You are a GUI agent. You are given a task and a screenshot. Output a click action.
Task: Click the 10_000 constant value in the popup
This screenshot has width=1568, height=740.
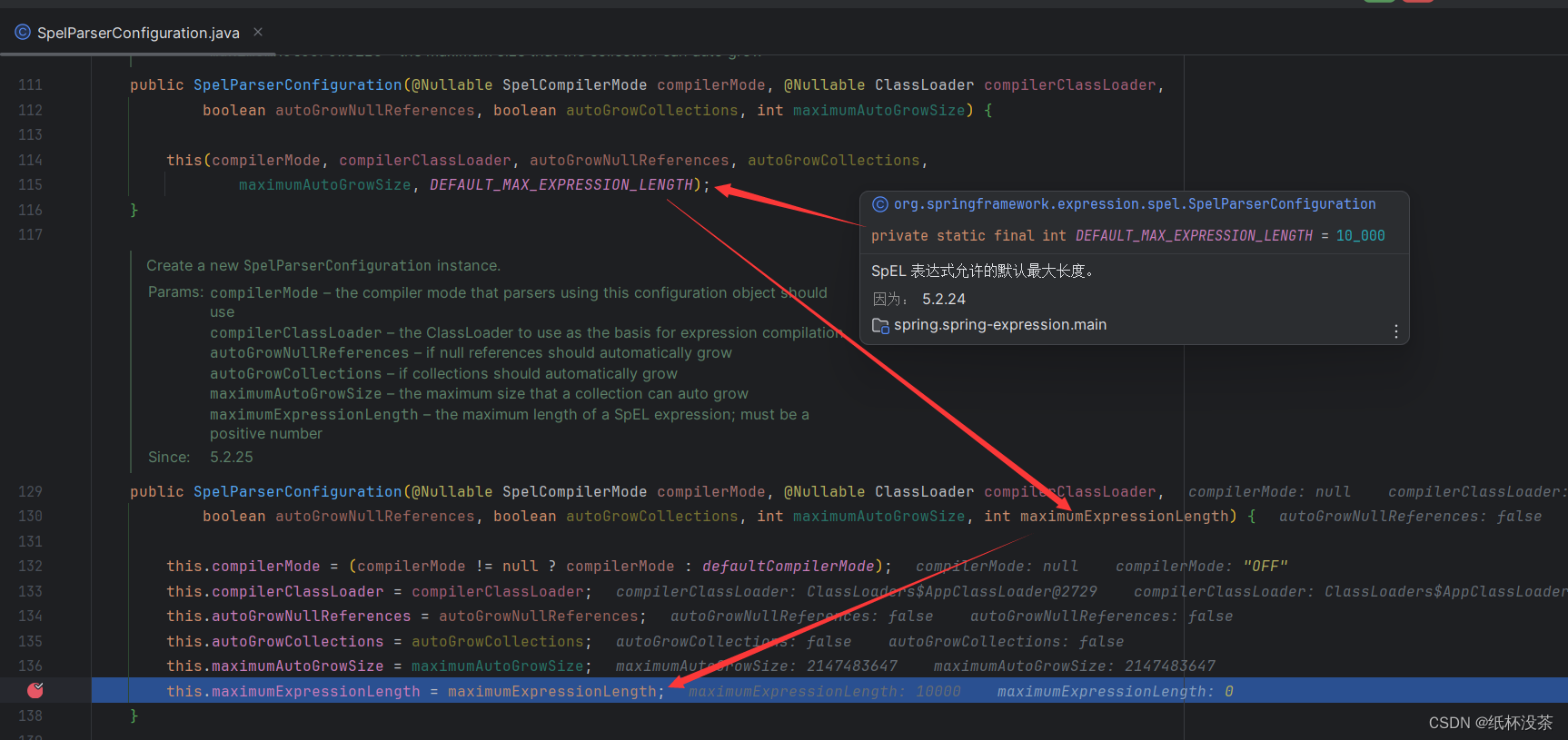(1360, 236)
